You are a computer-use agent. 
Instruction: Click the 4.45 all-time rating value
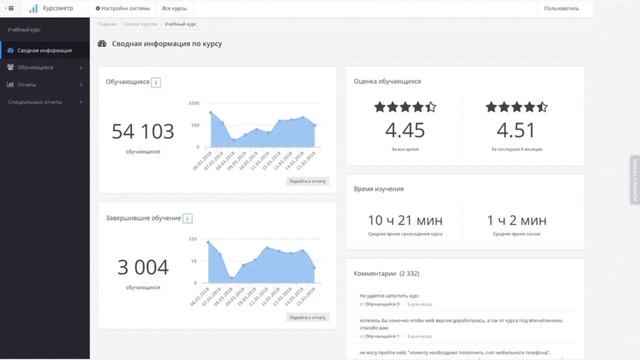click(x=405, y=130)
